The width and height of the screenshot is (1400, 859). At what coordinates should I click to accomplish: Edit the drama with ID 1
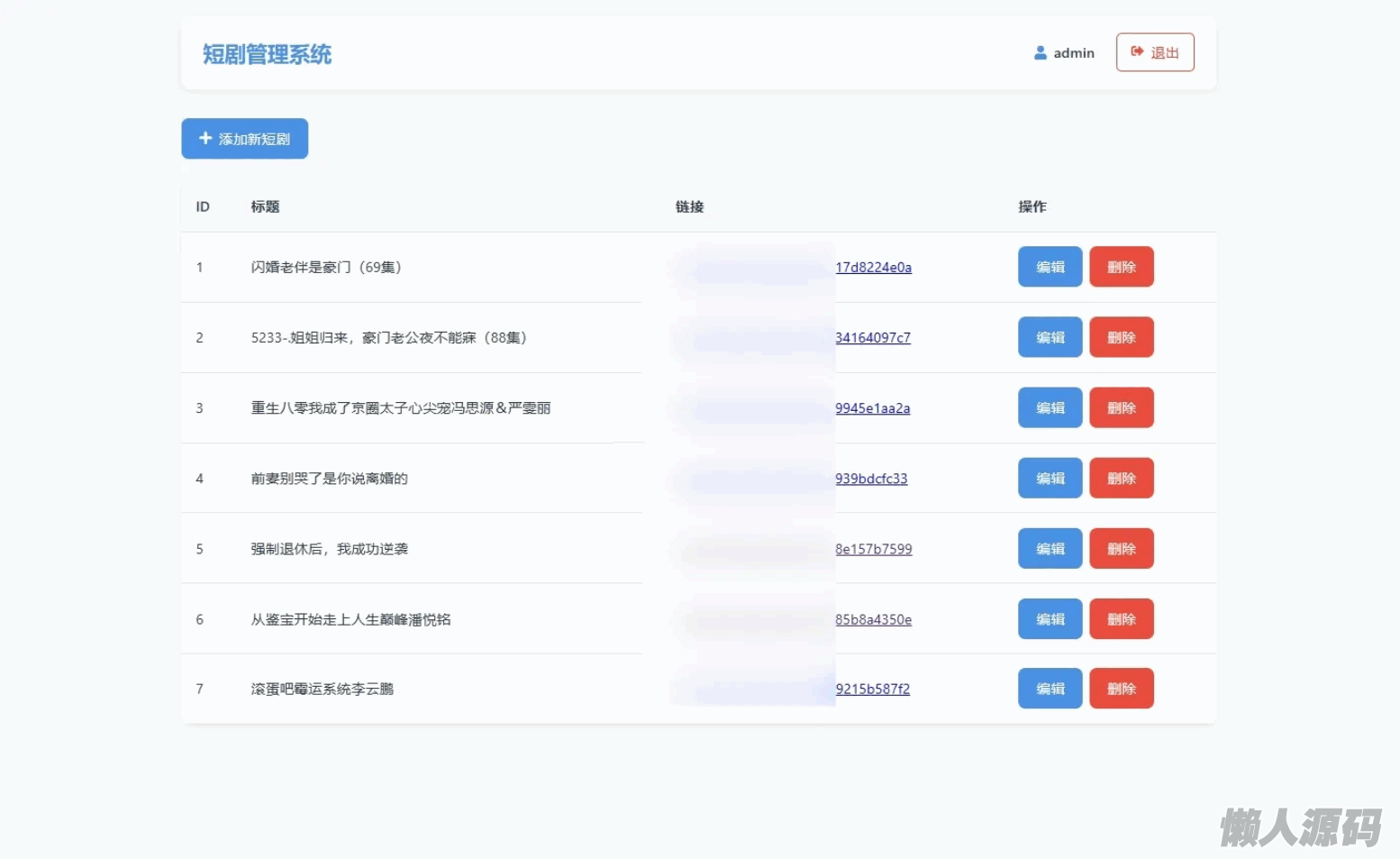1050,267
